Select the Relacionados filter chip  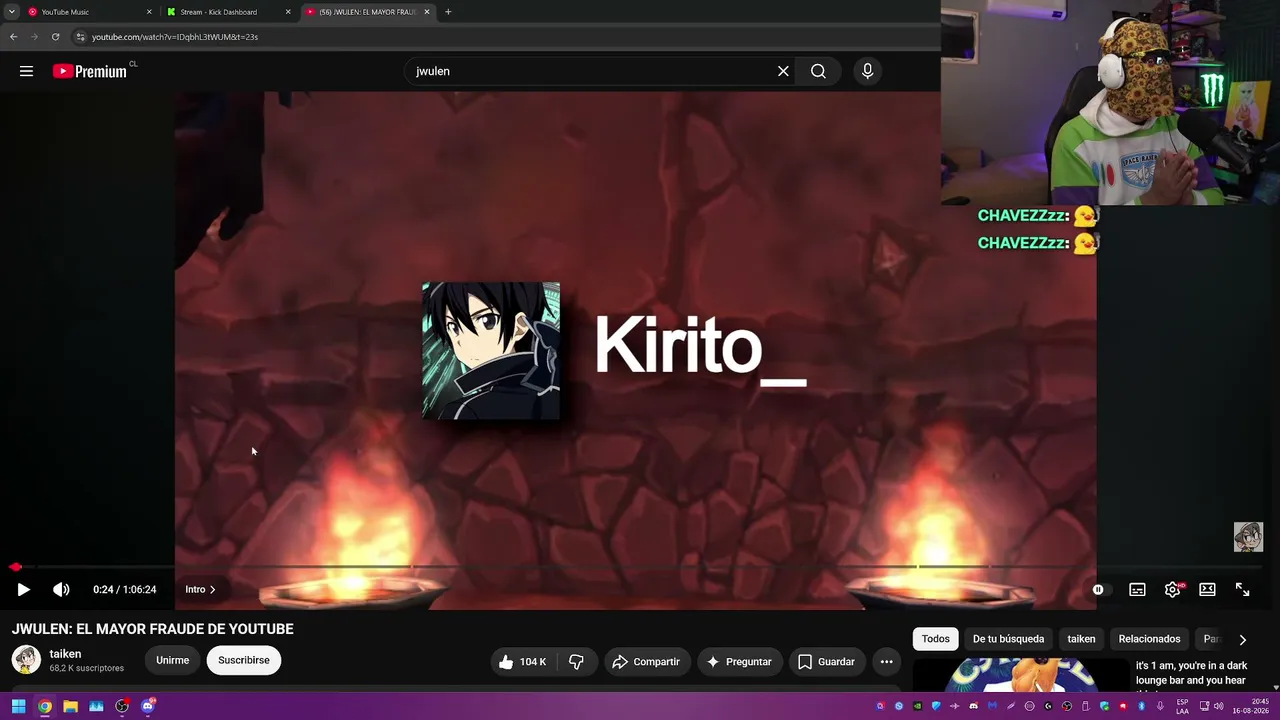click(x=1149, y=639)
